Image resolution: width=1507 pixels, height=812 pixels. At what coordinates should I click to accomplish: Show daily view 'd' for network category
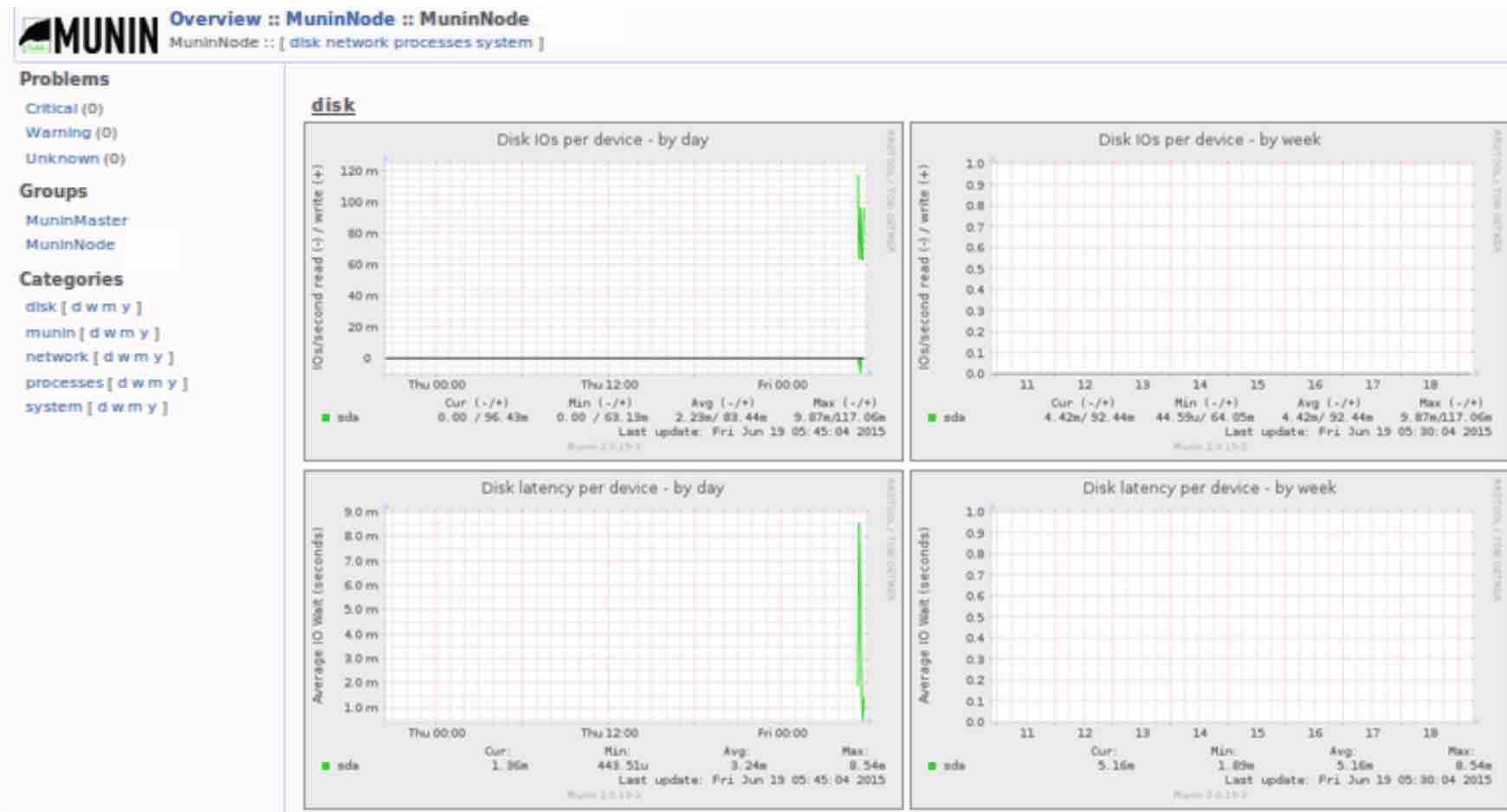click(x=108, y=357)
